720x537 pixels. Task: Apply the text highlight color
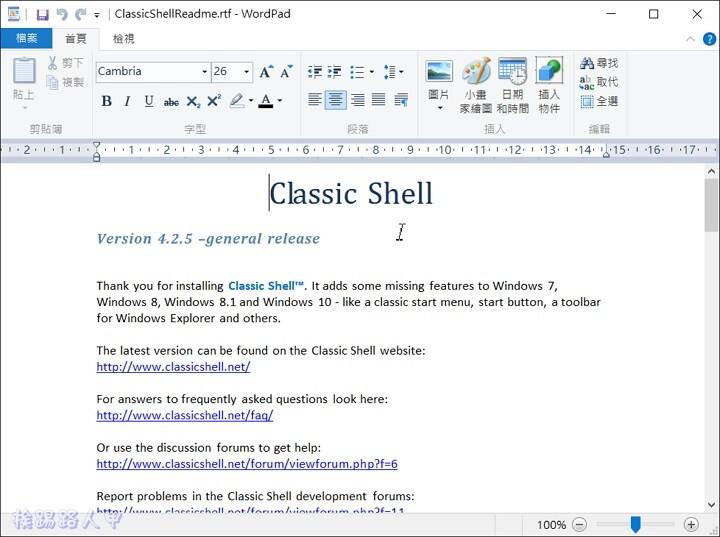[237, 101]
